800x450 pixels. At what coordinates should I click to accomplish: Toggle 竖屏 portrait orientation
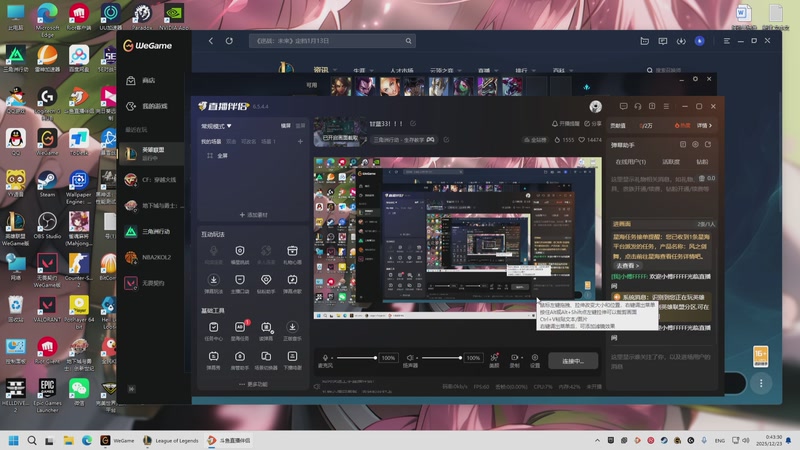point(301,126)
